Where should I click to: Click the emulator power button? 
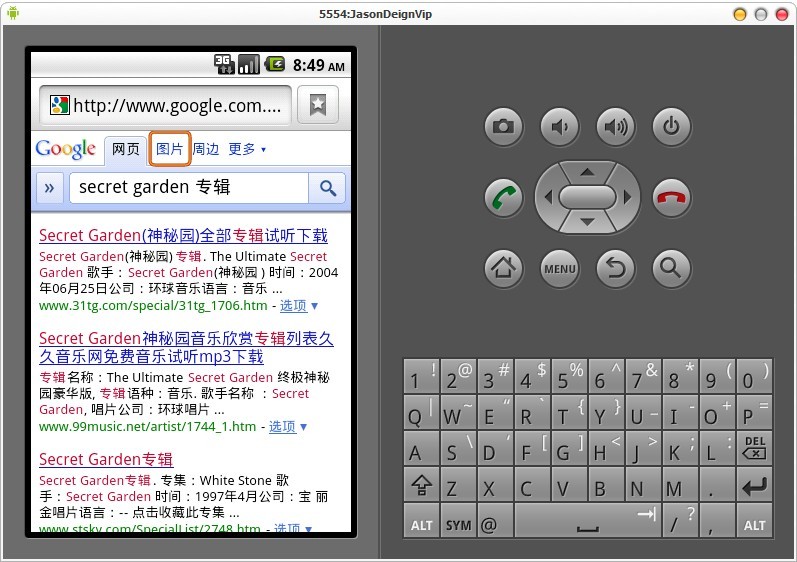[x=671, y=126]
